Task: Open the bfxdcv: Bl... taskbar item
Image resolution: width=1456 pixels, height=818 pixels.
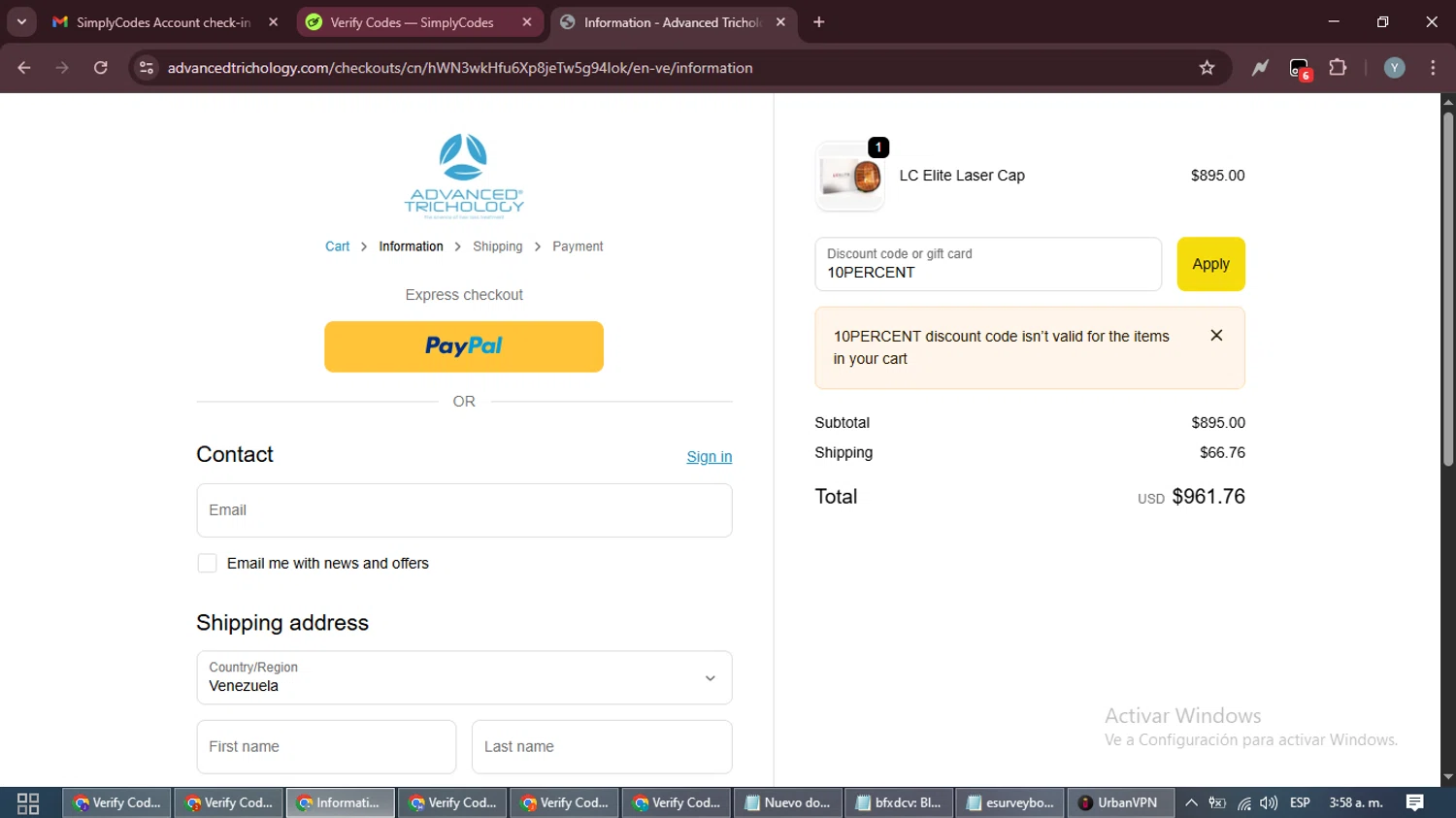Action: coord(899,803)
